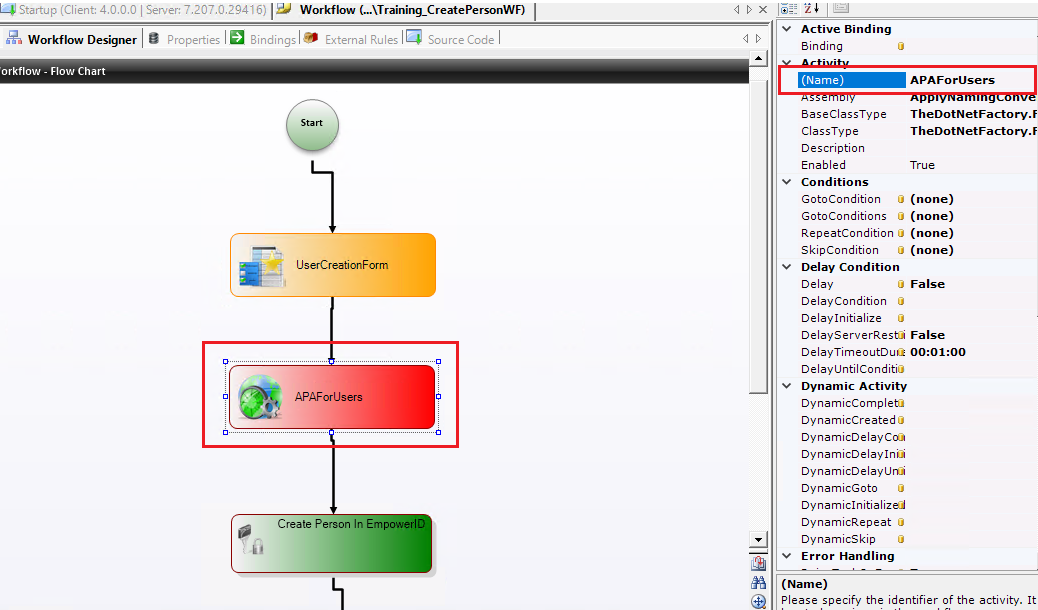Click the Categorized view icon in property grid
1038x610 pixels.
788,7
